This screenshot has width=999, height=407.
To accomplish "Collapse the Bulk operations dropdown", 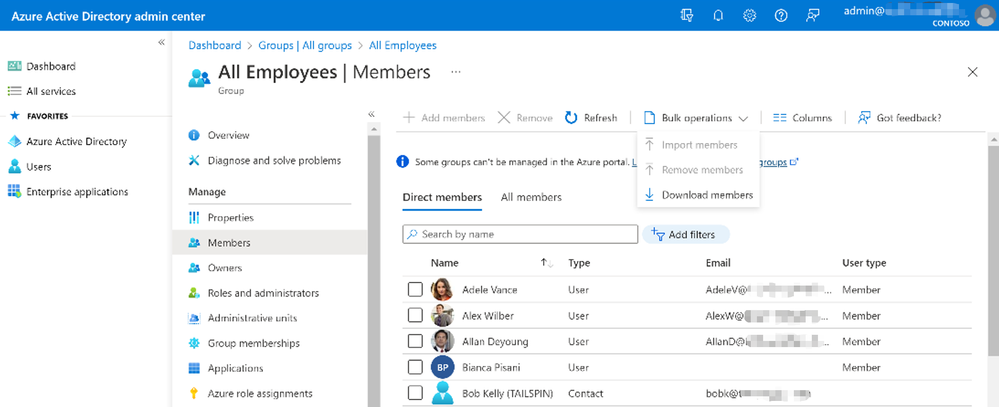I will [x=695, y=118].
